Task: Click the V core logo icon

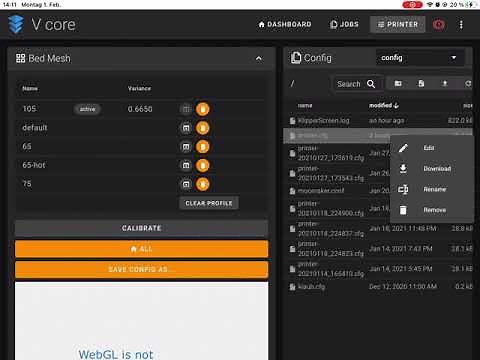Action: [x=16, y=24]
